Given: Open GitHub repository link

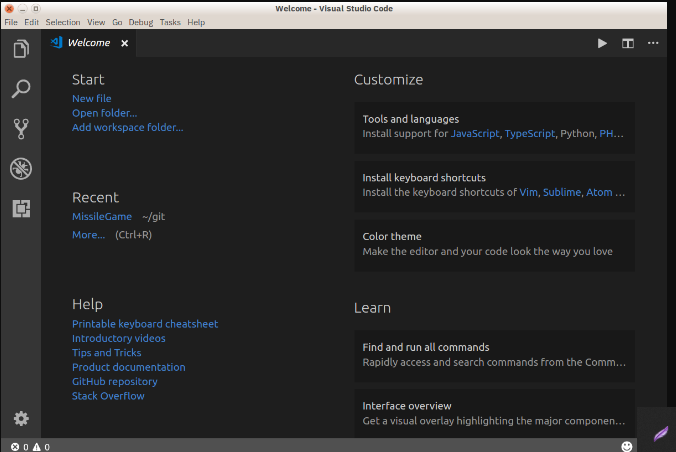Looking at the screenshot, I should pos(115,382).
